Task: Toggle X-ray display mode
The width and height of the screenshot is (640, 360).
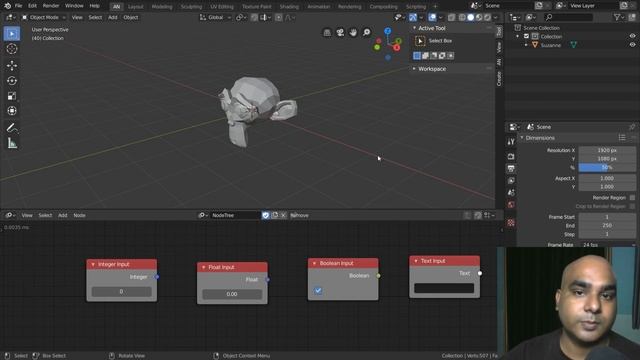Action: click(451, 18)
